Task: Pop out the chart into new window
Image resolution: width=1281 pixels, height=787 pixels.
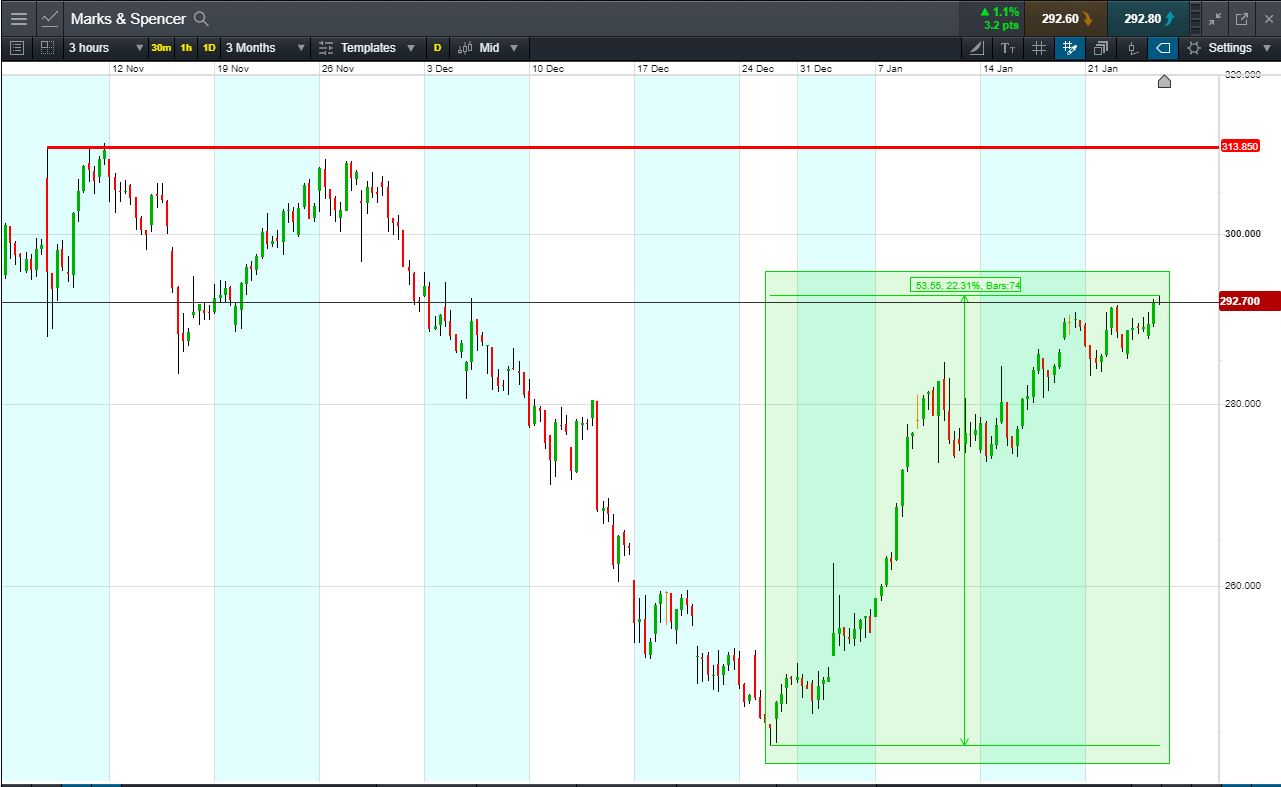Action: click(1241, 18)
